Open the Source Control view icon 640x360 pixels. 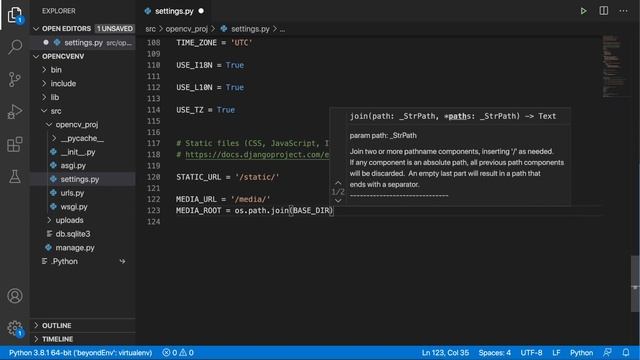coord(15,79)
